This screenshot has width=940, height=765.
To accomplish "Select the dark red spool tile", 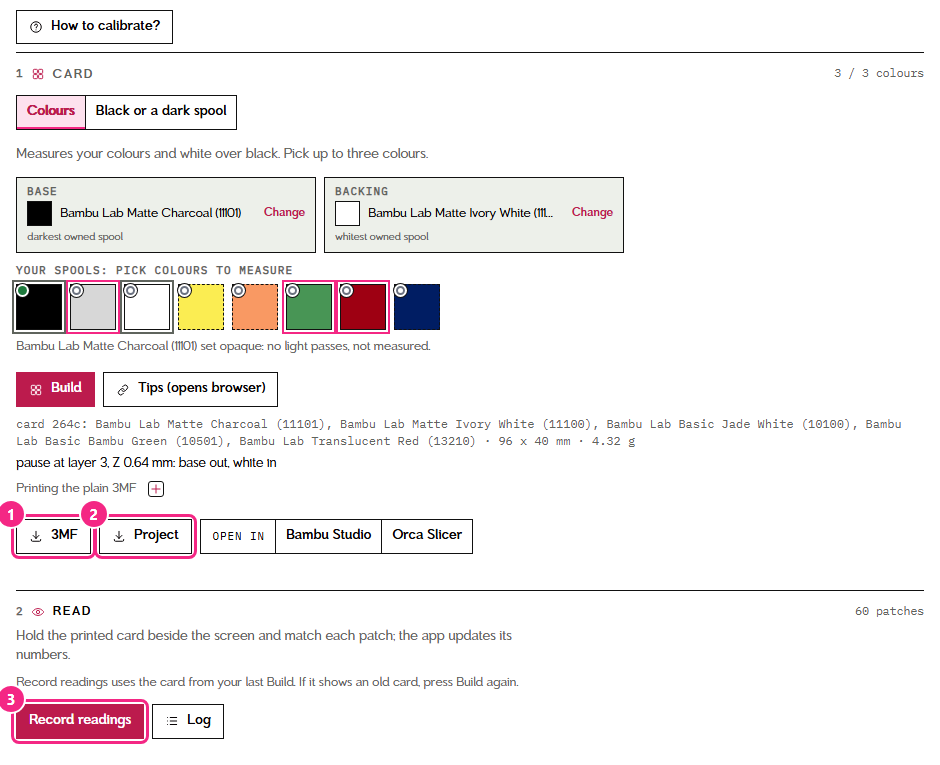I will coord(363,307).
